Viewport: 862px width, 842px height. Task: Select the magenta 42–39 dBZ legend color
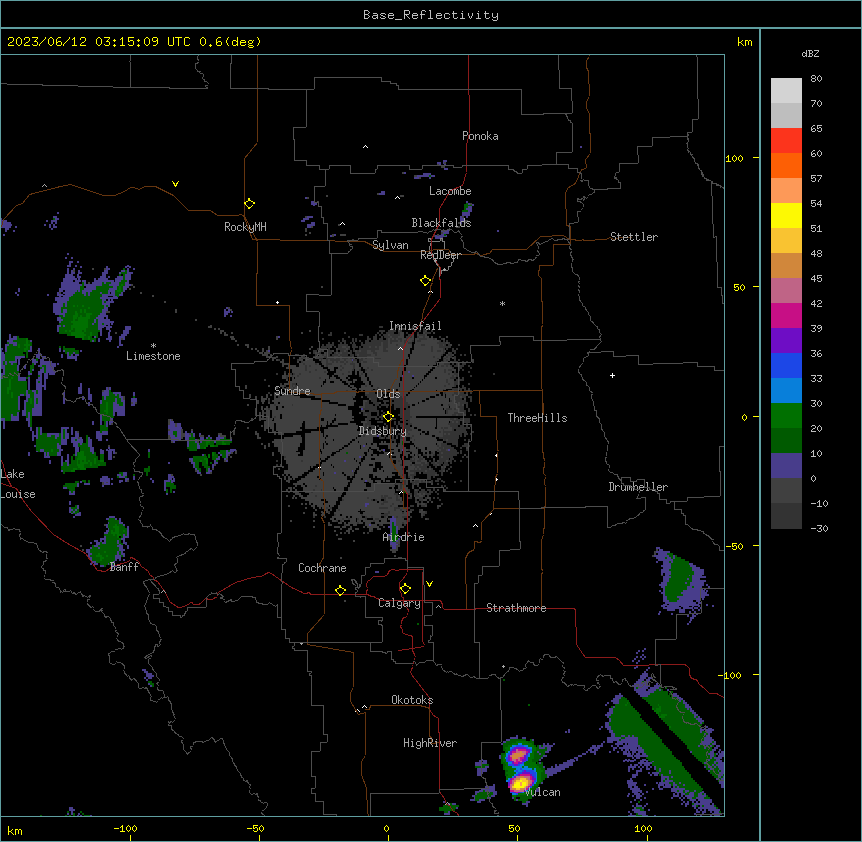[786, 315]
